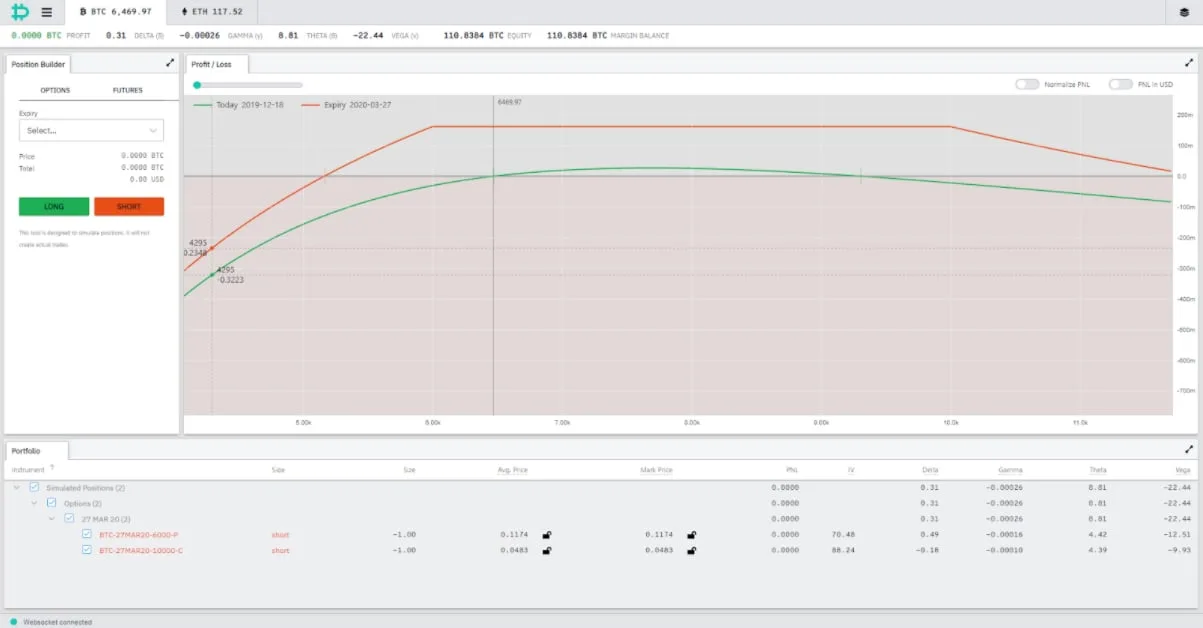Sort by the Mark Price column header

coord(656,469)
